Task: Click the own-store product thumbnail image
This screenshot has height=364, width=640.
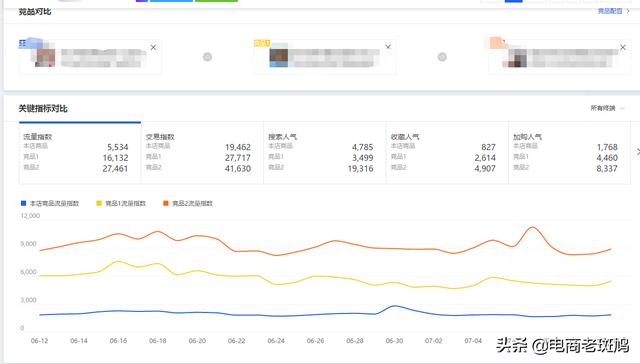Action: click(45, 58)
